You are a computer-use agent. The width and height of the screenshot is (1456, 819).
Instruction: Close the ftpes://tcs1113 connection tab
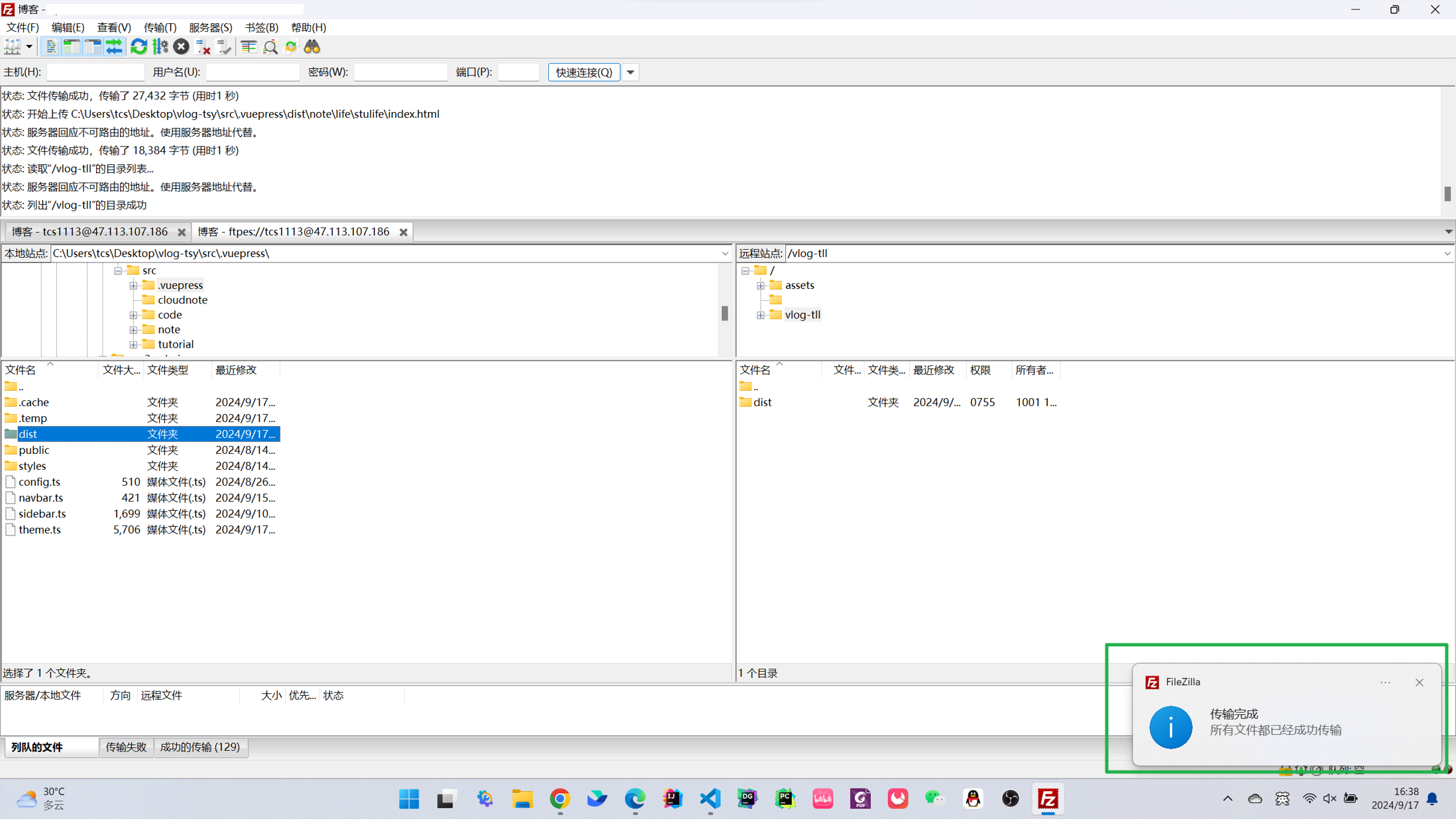tap(404, 232)
